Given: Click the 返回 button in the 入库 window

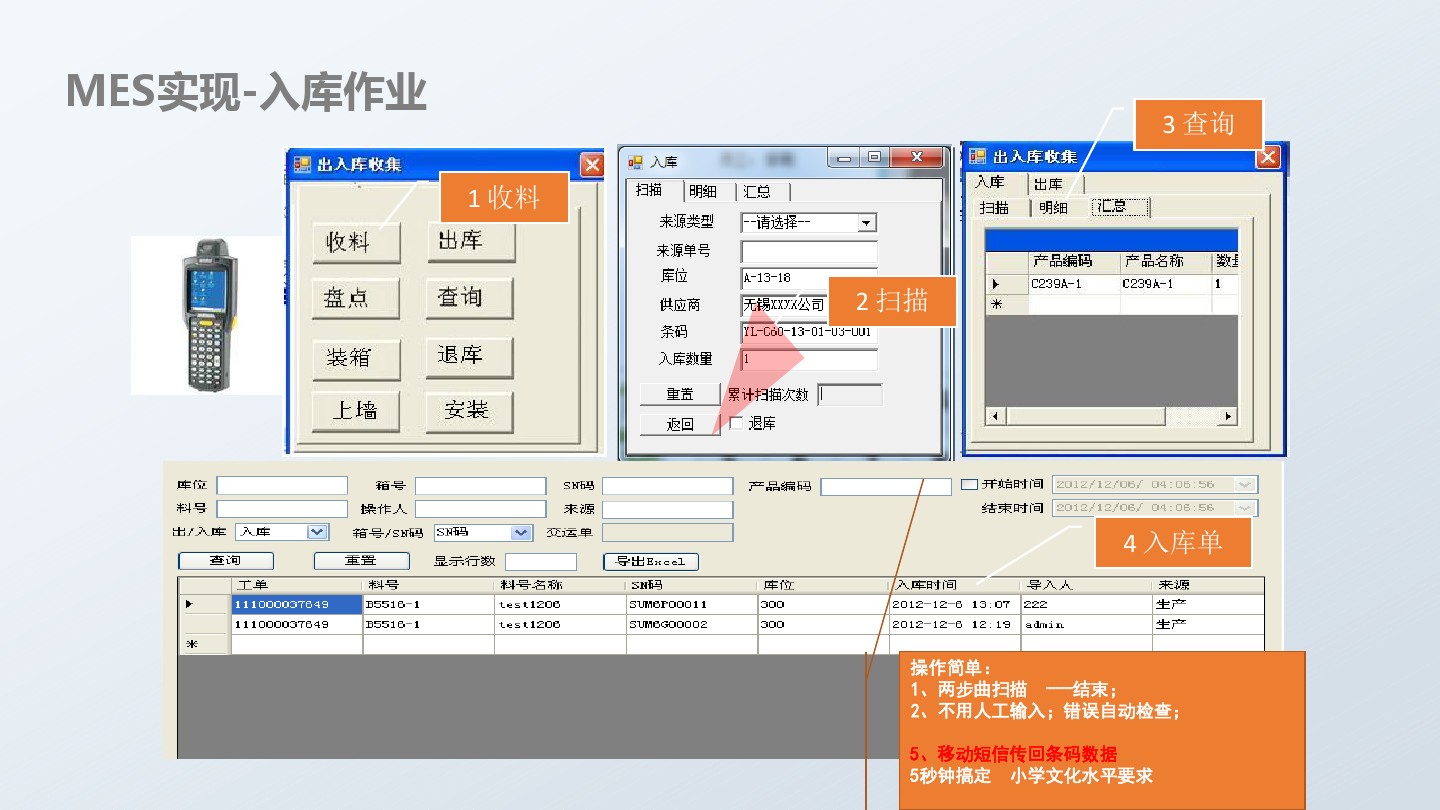Looking at the screenshot, I should [680, 424].
